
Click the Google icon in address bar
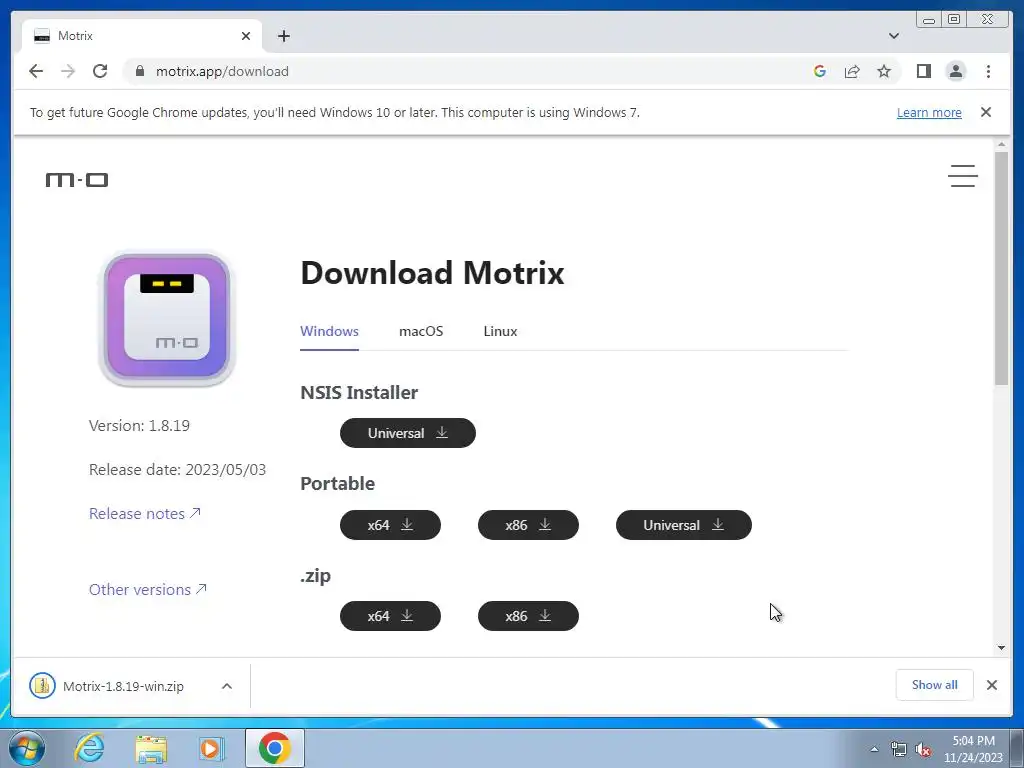point(820,71)
